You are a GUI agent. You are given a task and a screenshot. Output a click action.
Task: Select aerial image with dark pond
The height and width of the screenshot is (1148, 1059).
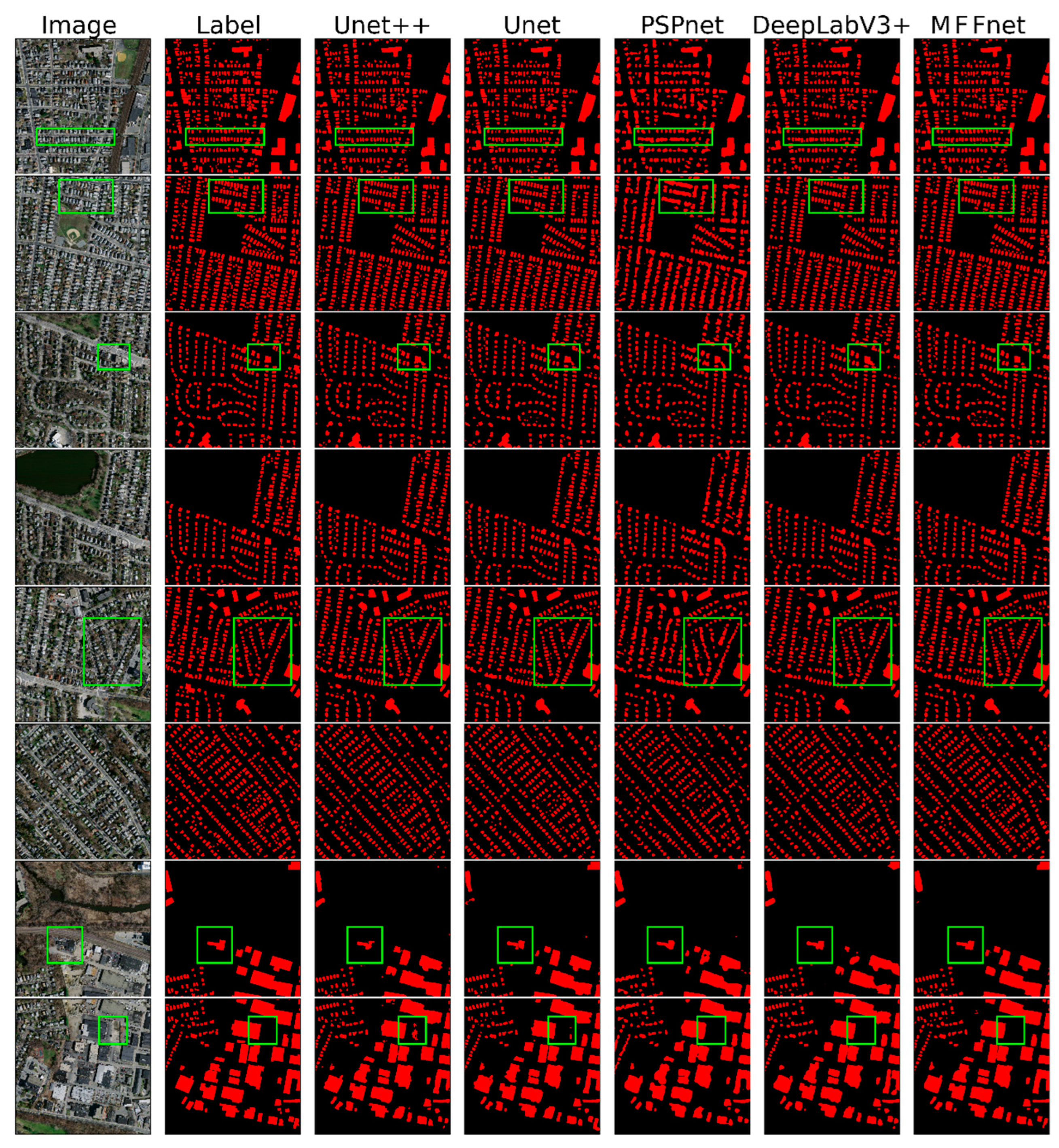[x=83, y=517]
